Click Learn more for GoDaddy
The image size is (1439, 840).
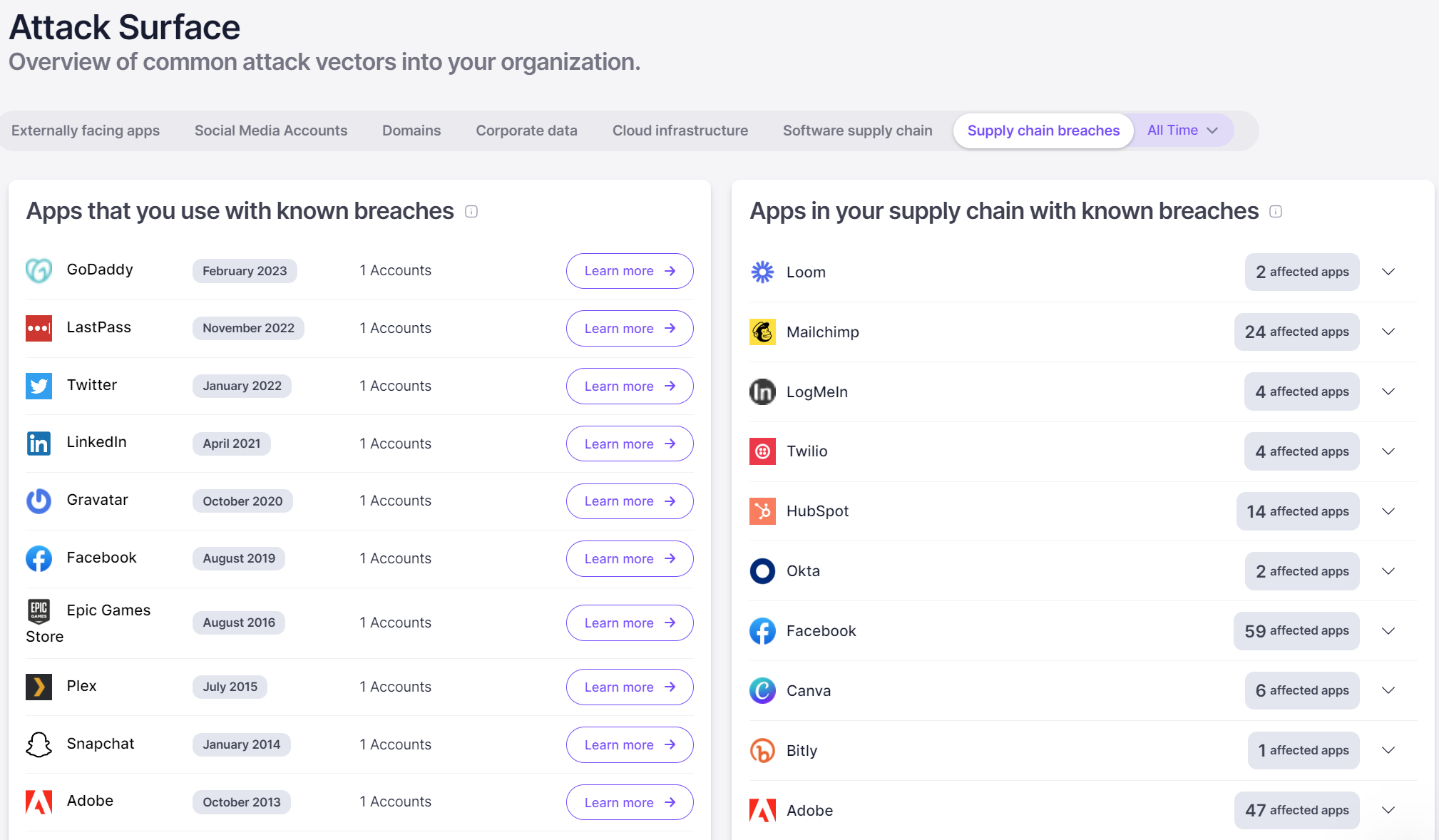[630, 271]
